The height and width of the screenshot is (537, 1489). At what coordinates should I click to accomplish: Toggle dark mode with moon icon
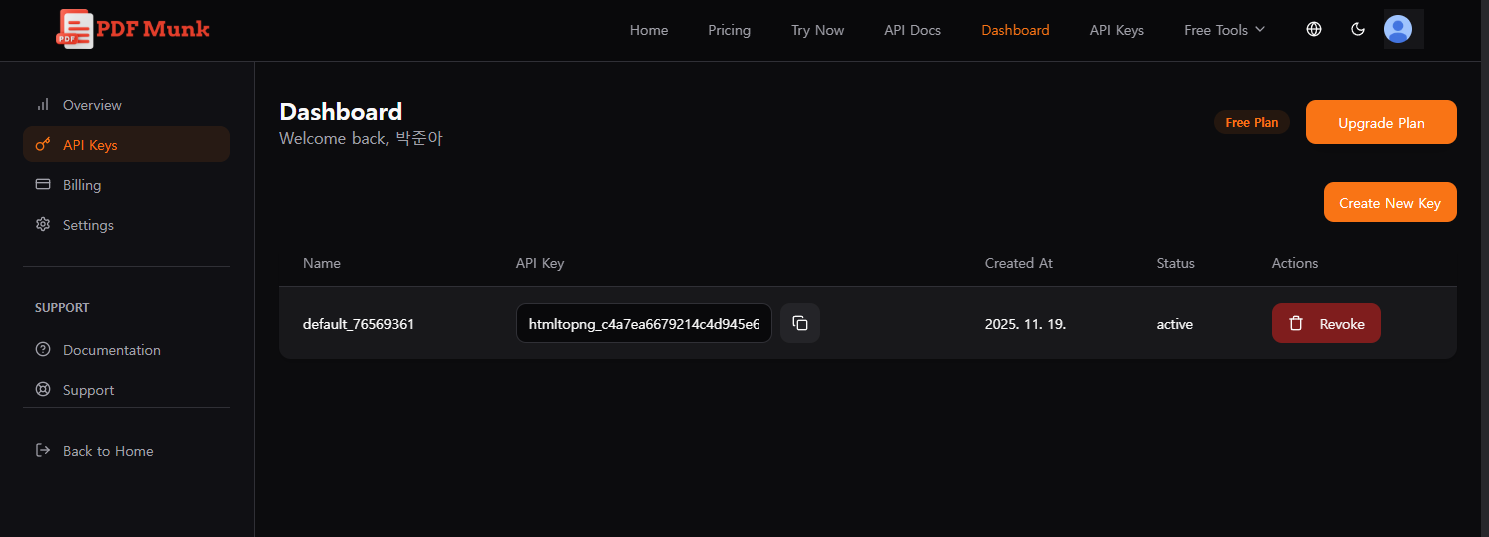(x=1358, y=30)
